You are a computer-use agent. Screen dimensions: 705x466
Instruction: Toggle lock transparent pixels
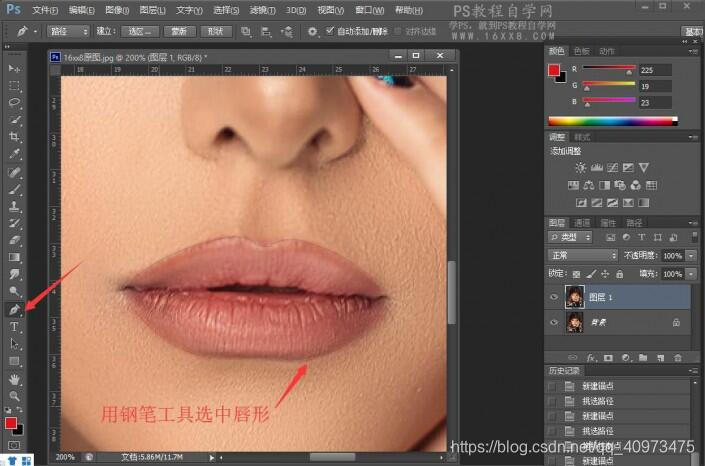(576, 274)
